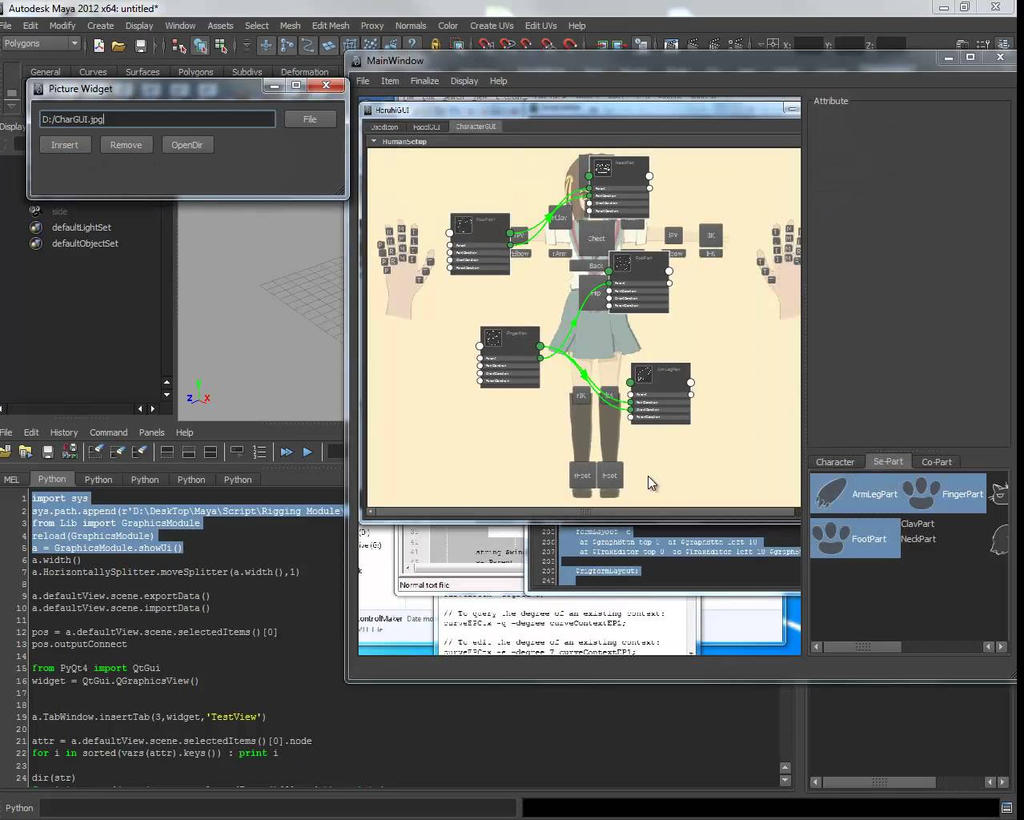
Task: Click the File button in Picture Widget
Action: (310, 119)
